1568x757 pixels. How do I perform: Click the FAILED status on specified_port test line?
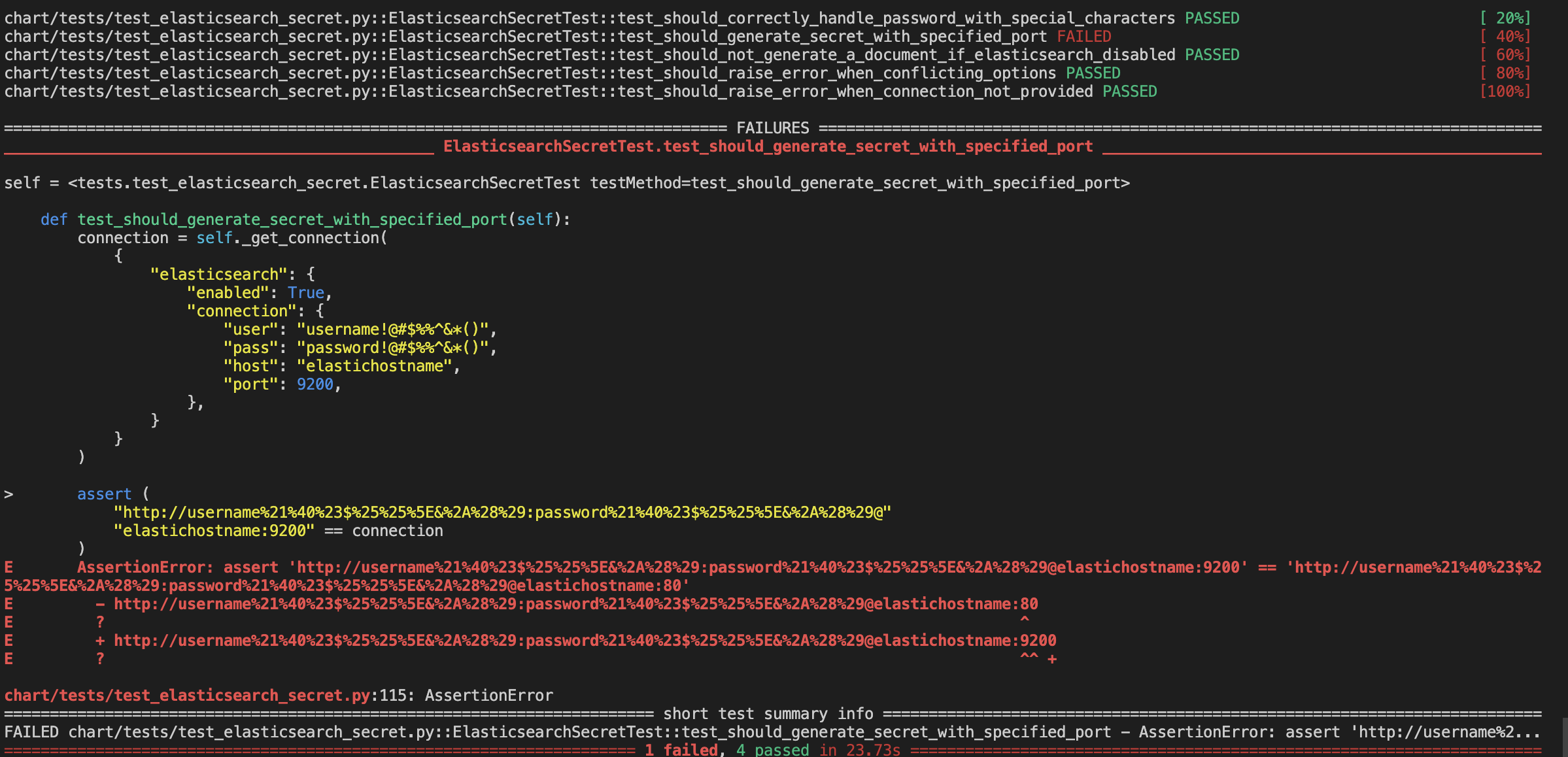pos(1083,37)
